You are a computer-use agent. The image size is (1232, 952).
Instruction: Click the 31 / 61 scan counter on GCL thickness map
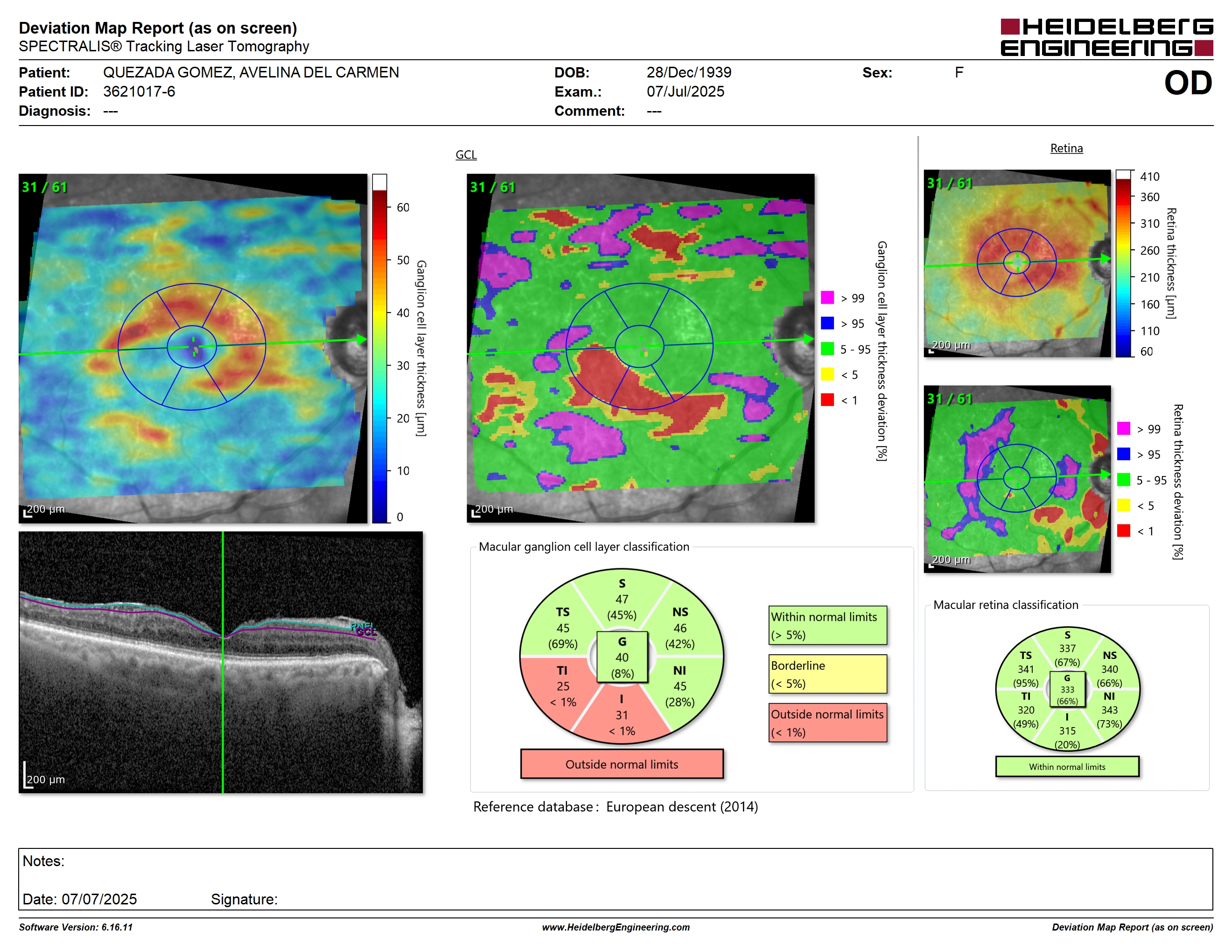pyautogui.click(x=44, y=187)
